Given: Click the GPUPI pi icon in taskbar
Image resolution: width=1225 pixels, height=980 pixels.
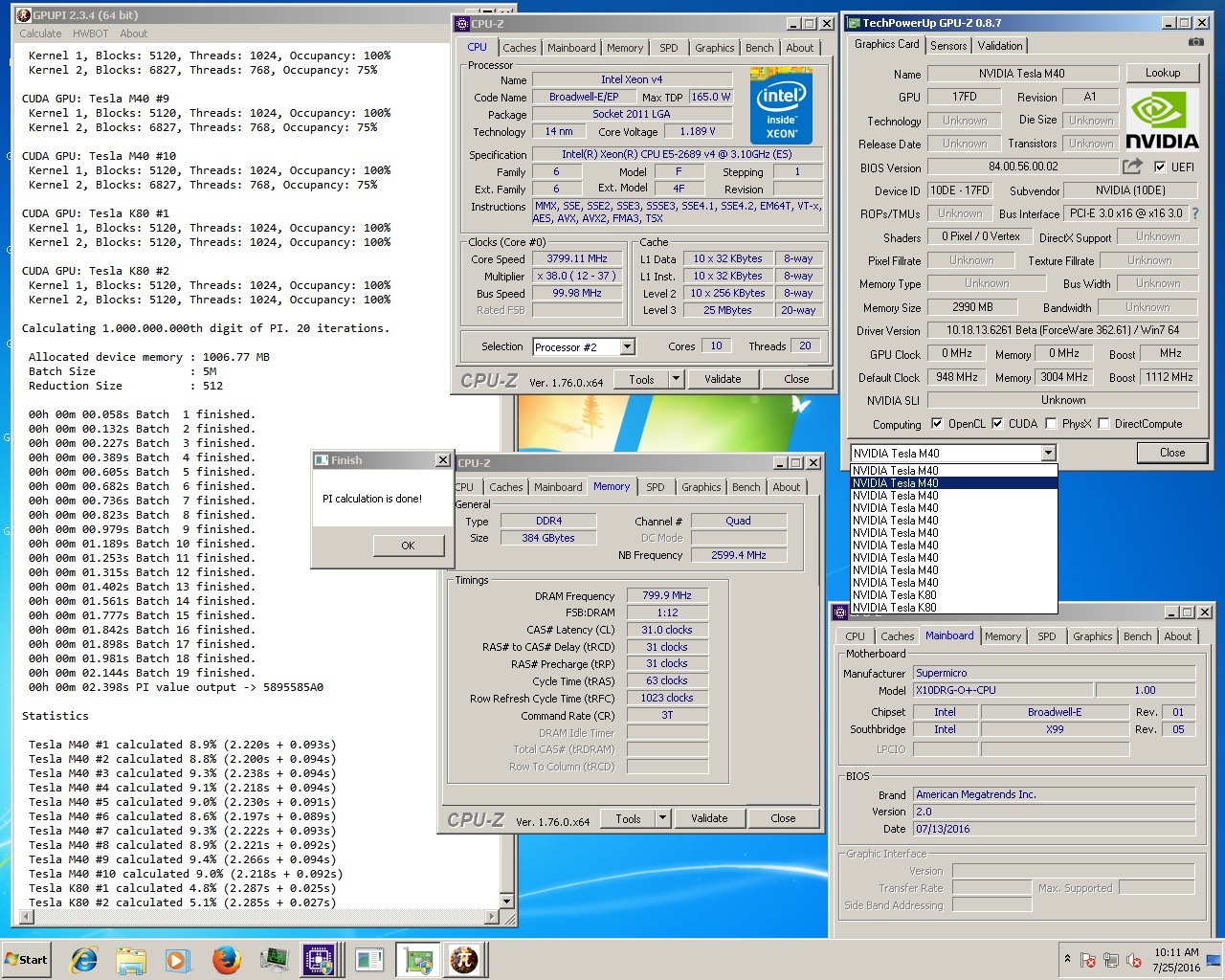Looking at the screenshot, I should coord(464,959).
